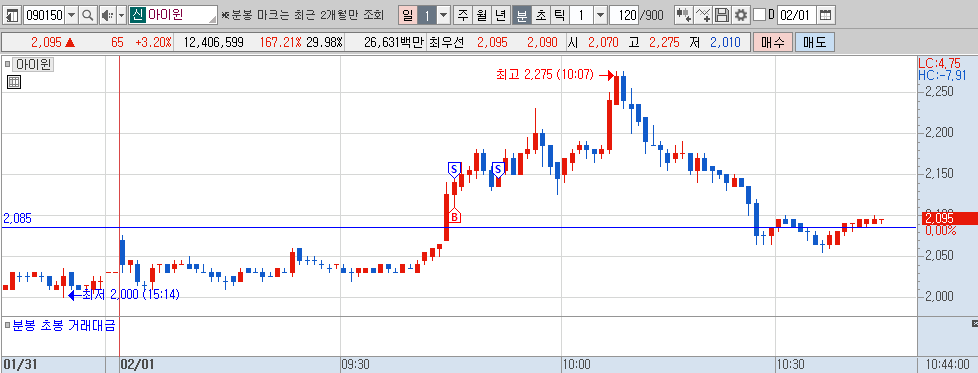Image resolution: width=978 pixels, height=373 pixels.
Task: Click the second S sell marker on chart
Action: point(498,169)
